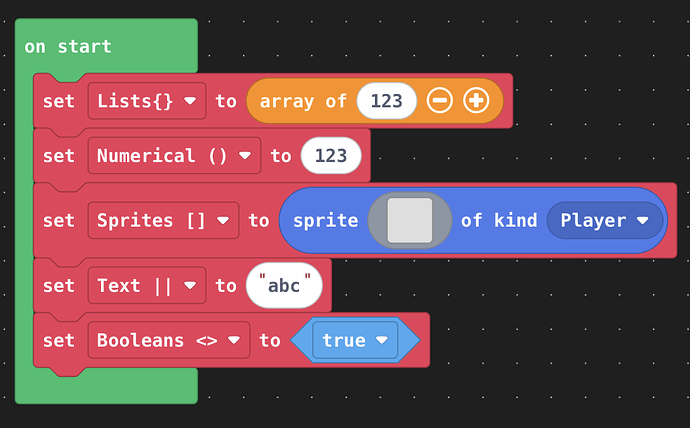Click 'to' label of the Booleans <> block
Image resolution: width=690 pixels, height=428 pixels.
pos(270,340)
